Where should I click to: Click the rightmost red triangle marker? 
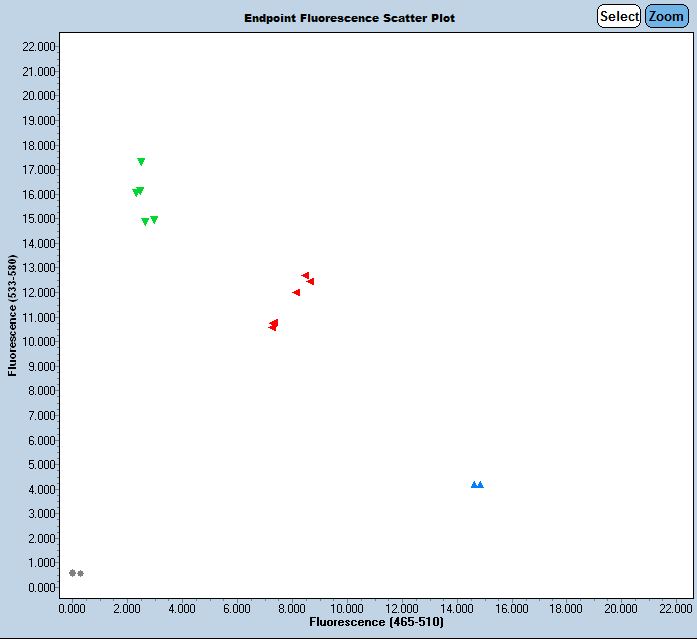[x=310, y=282]
